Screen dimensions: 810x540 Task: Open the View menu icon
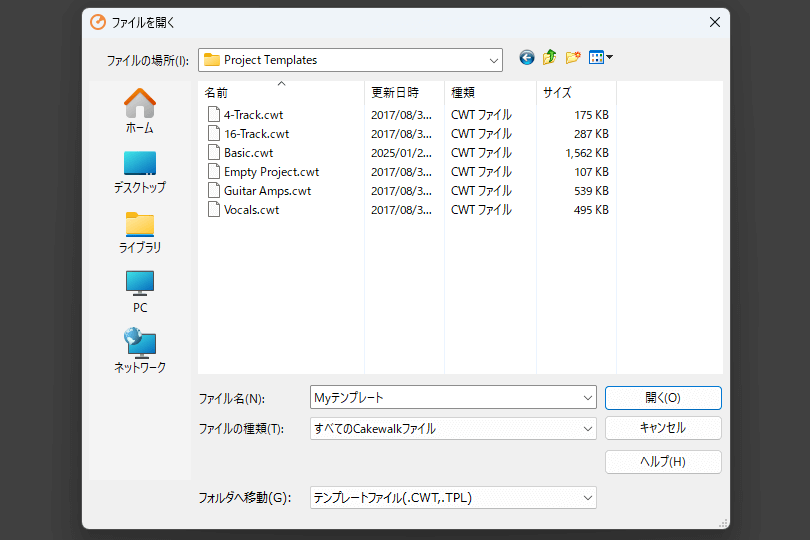point(600,58)
